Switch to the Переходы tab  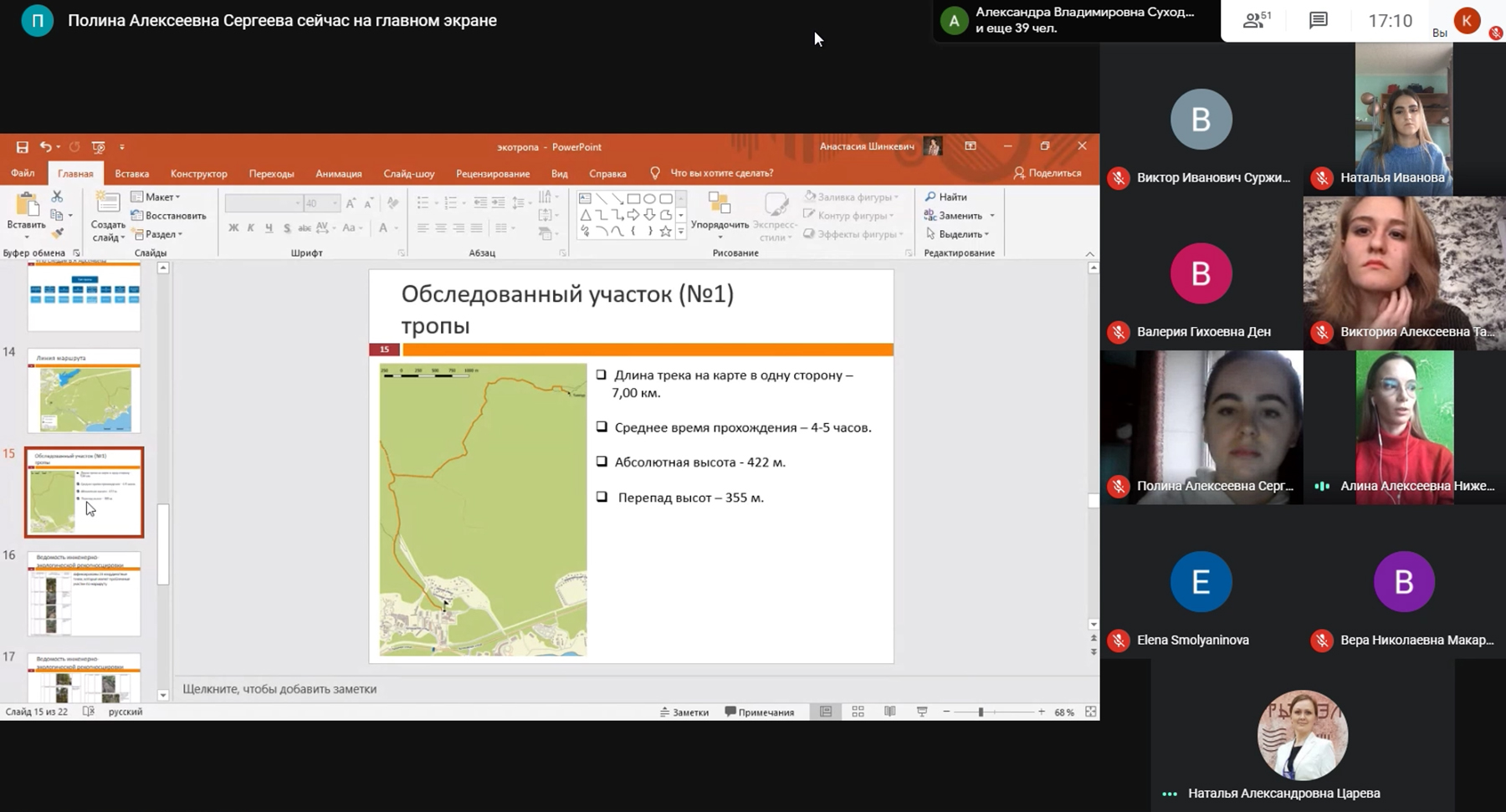[272, 174]
